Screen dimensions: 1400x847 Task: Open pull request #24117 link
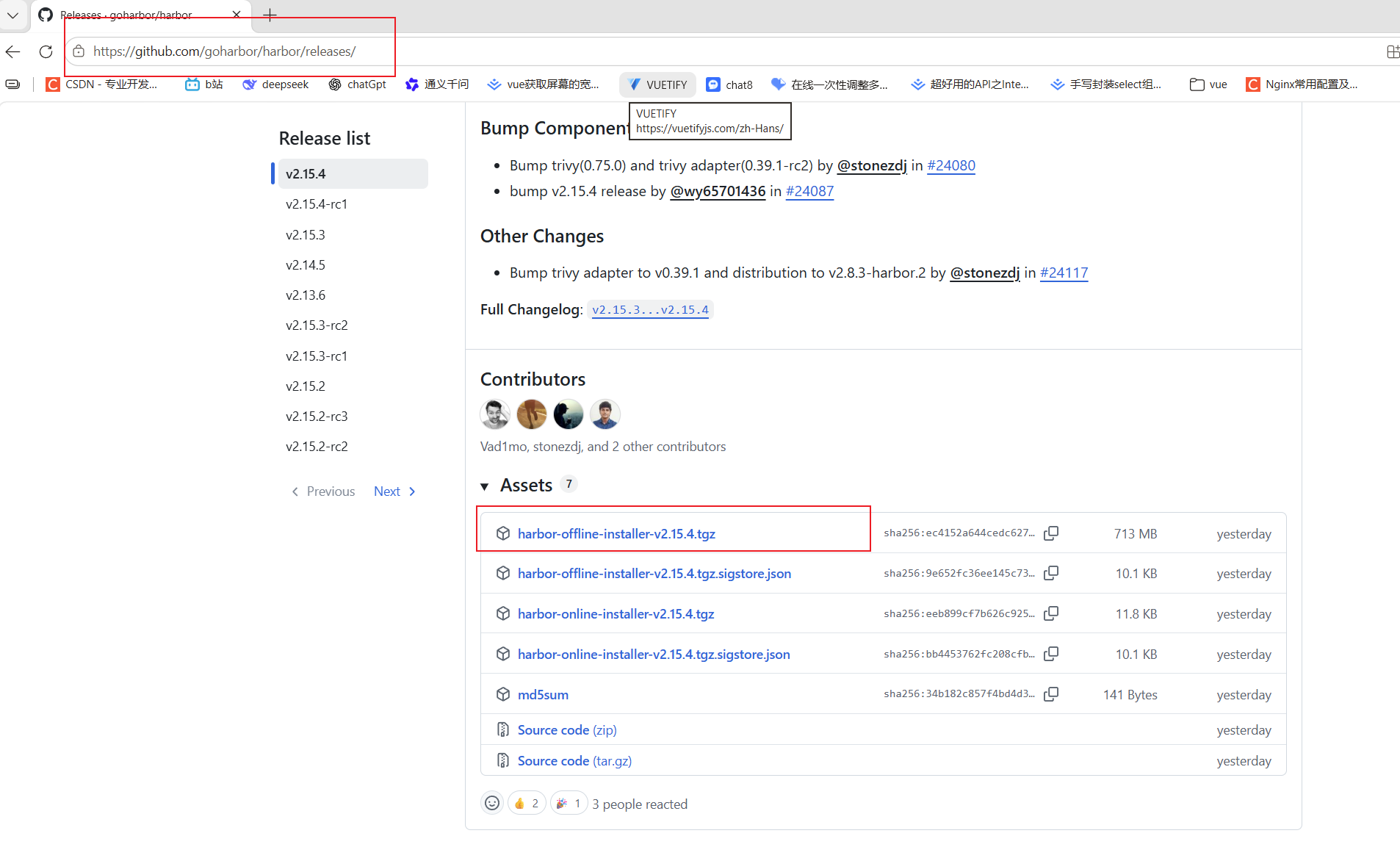click(1064, 273)
